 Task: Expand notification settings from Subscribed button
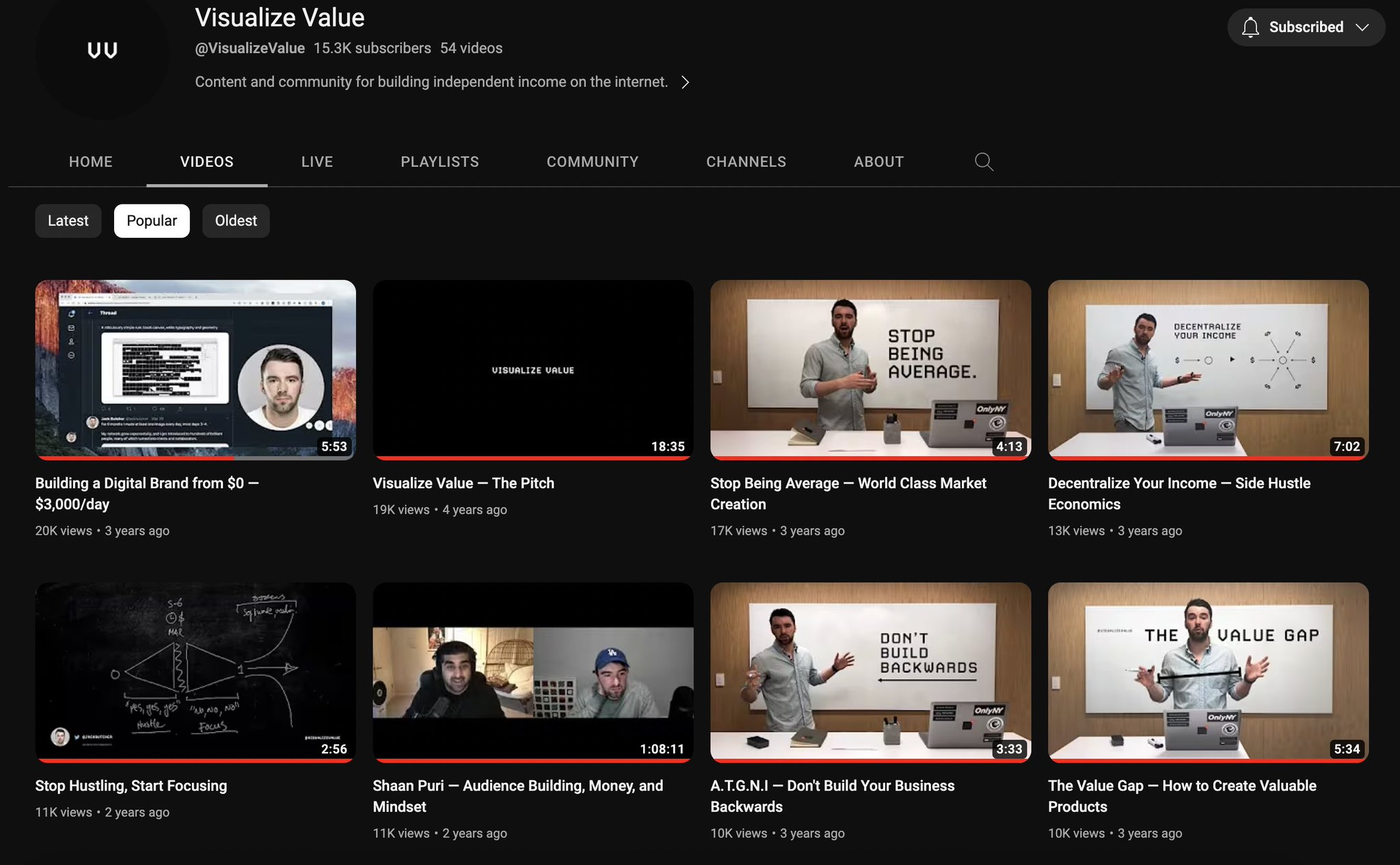click(x=1306, y=27)
